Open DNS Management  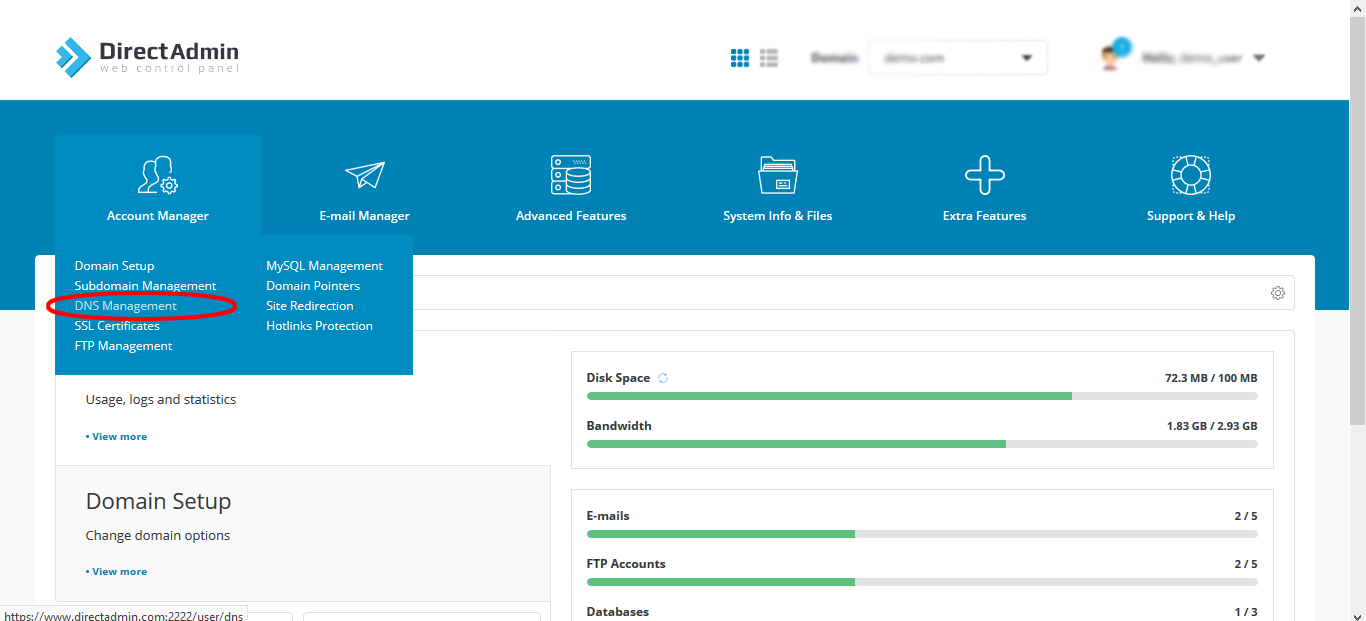[126, 306]
